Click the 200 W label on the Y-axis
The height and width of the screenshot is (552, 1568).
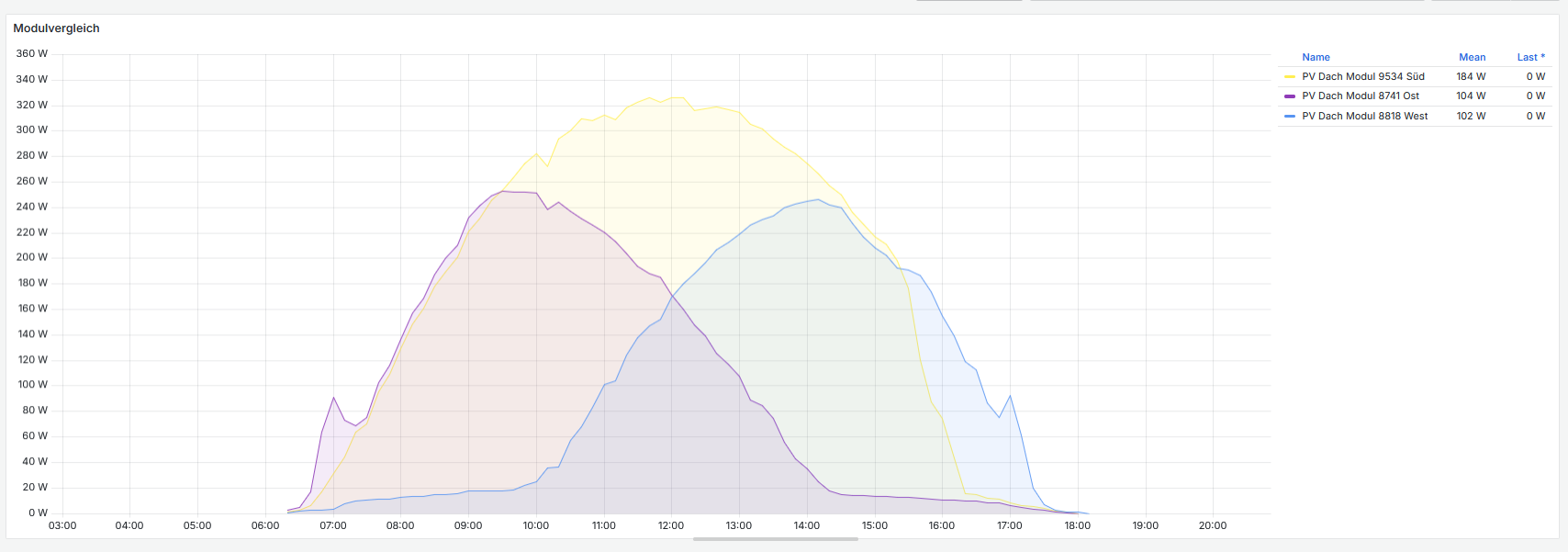pos(32,258)
